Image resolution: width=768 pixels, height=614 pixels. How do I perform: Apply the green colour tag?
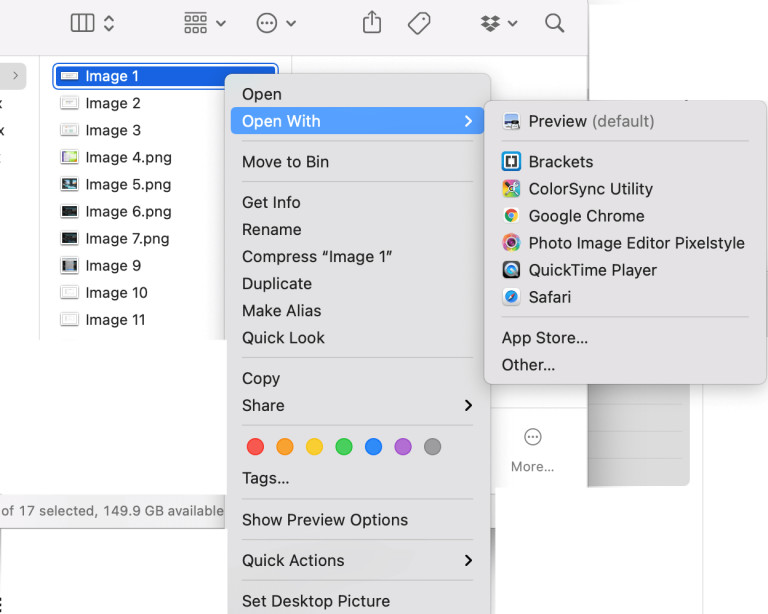coord(344,447)
